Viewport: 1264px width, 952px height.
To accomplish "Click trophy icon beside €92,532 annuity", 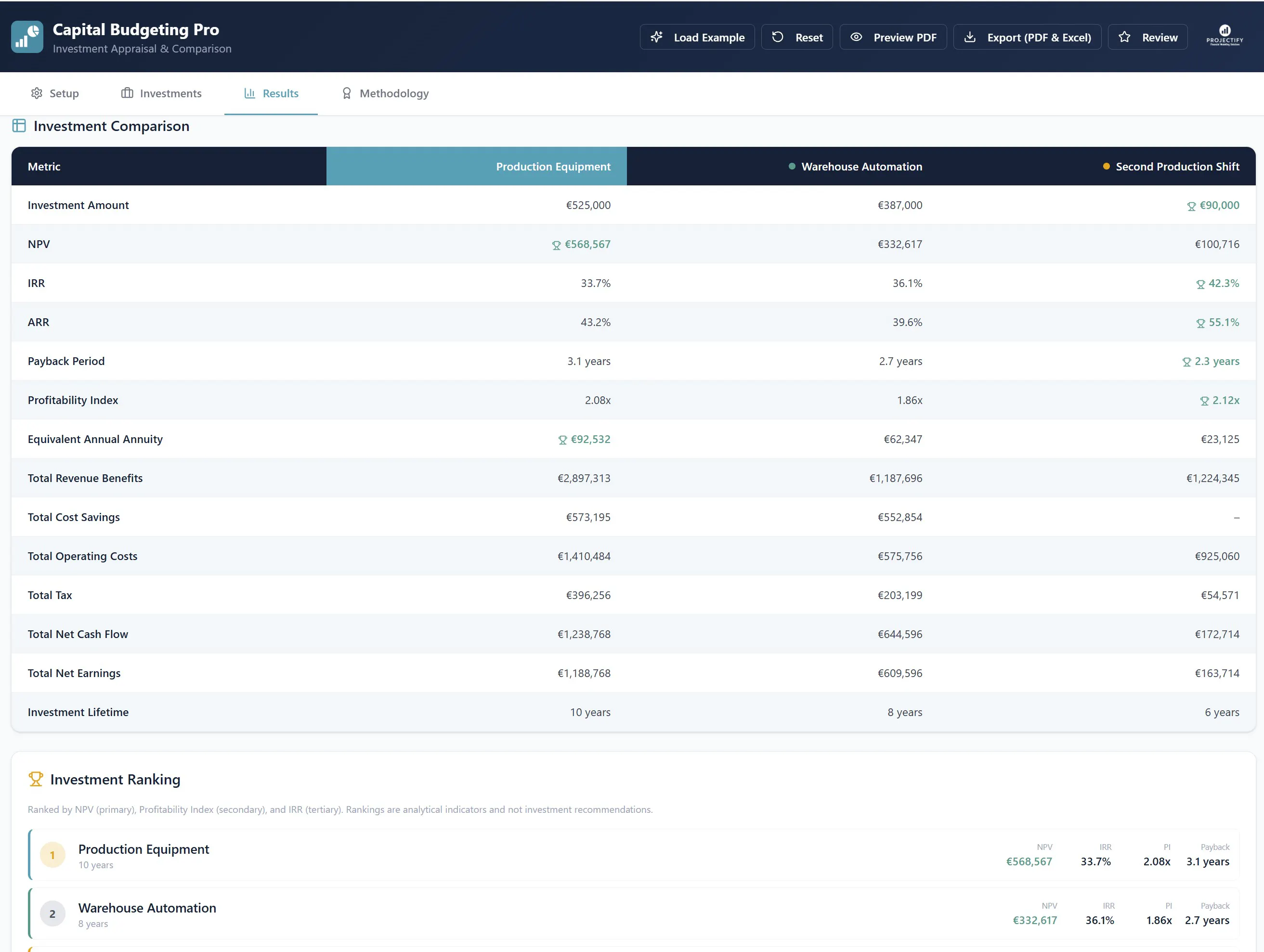I will tap(563, 440).
